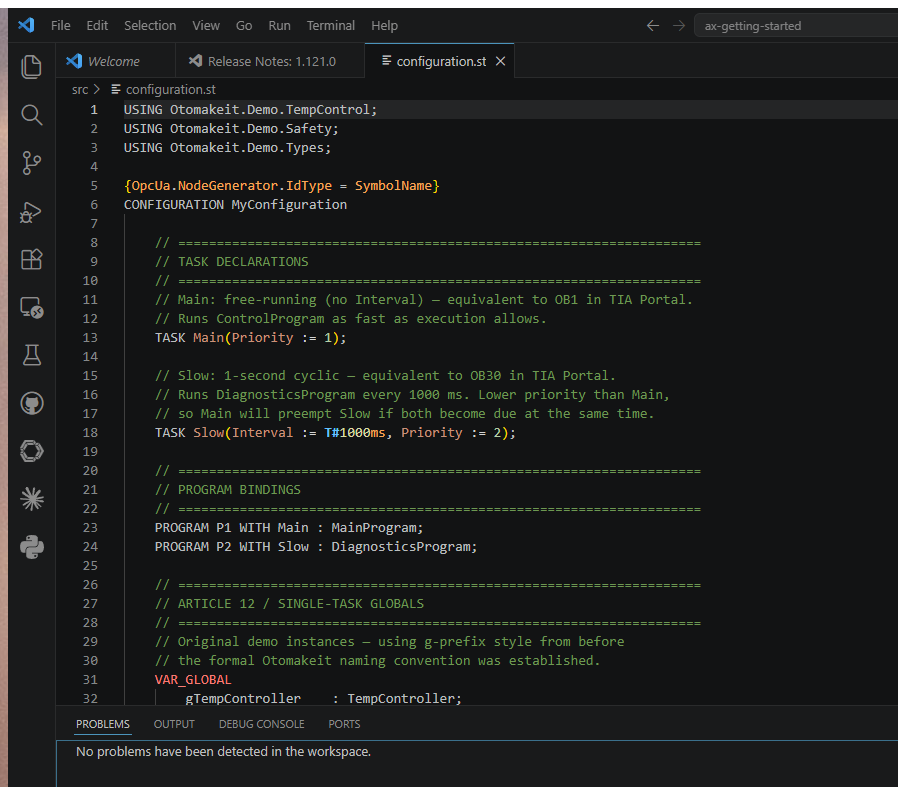Open the Edit menu

click(x=97, y=26)
